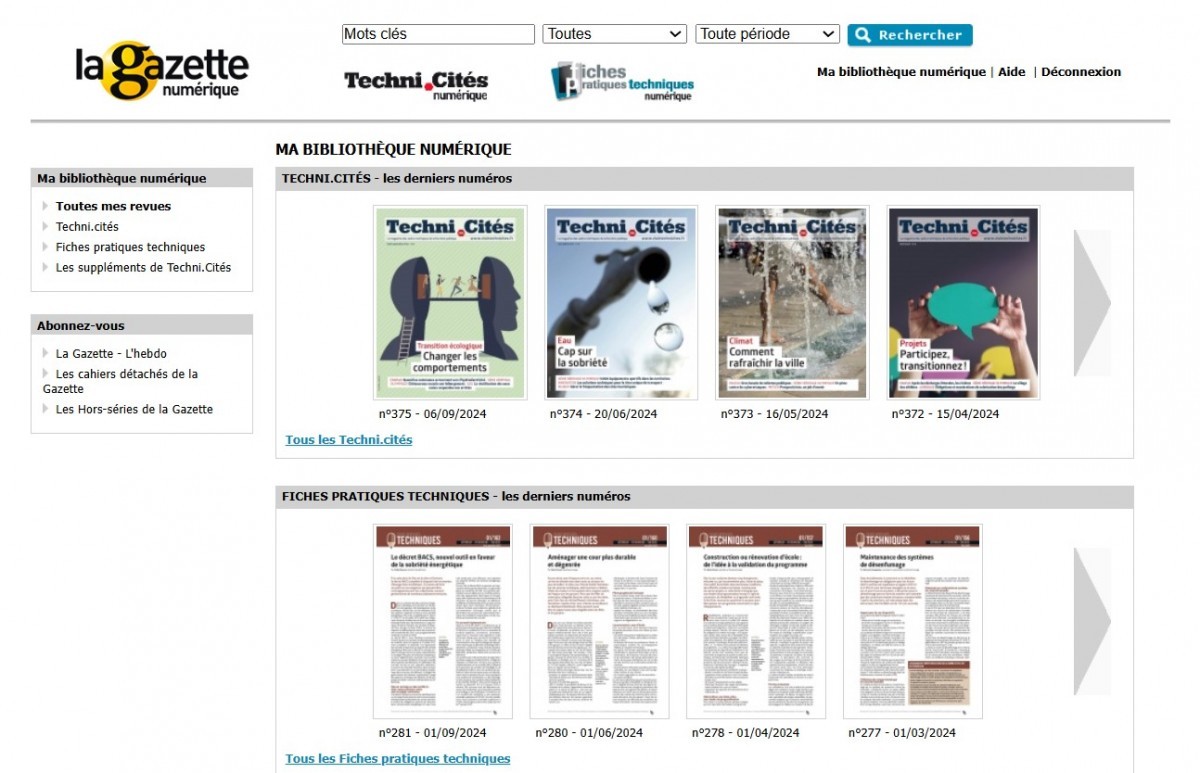Click the FICHES PRATIQUES TECHNIQUES derniers numéros heading

[456, 497]
